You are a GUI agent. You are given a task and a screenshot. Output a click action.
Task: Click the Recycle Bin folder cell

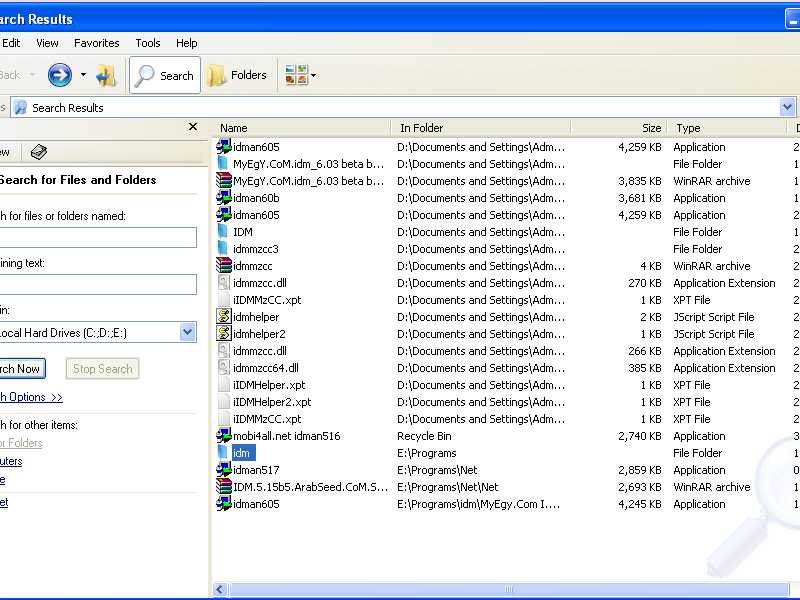(424, 436)
